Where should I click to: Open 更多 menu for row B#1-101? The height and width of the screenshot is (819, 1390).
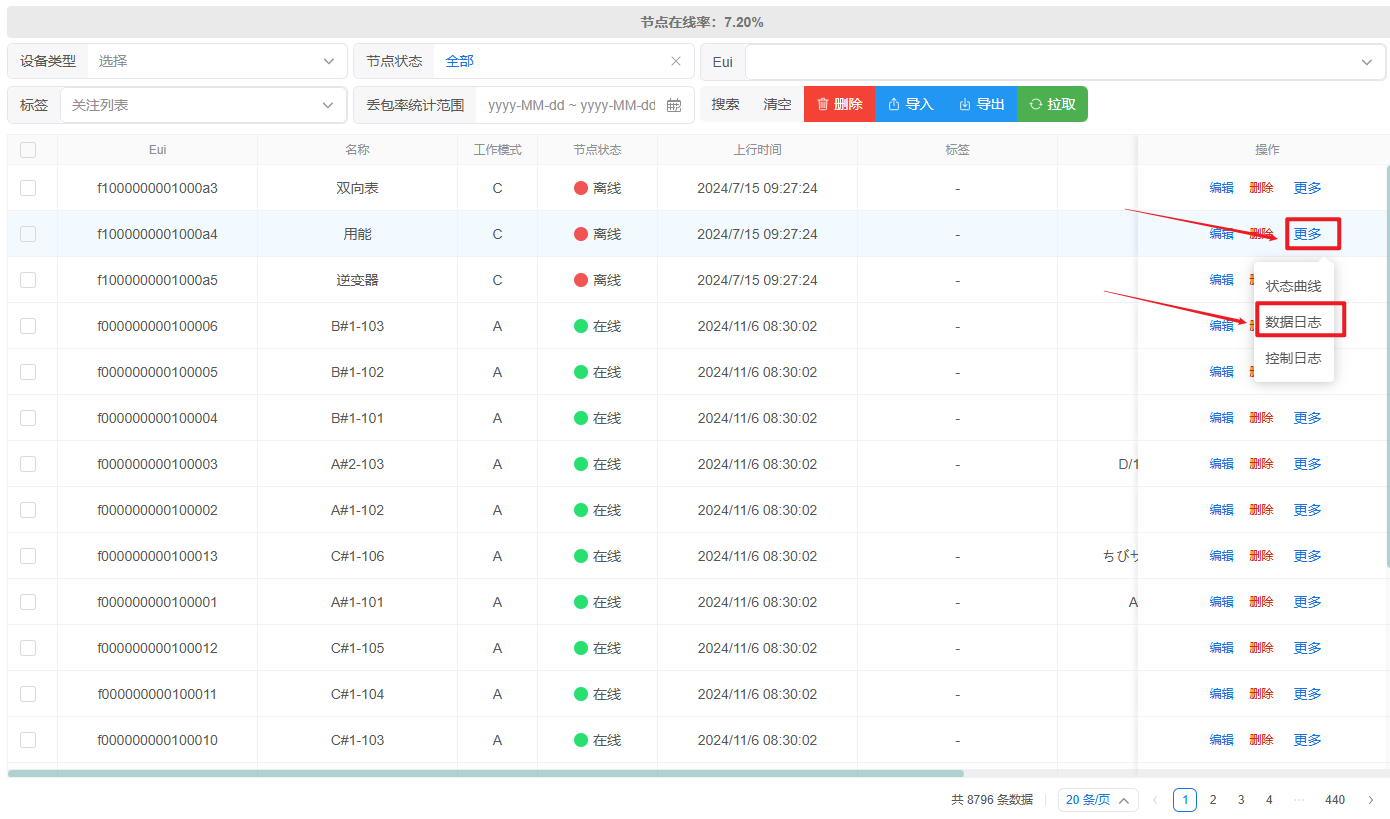(x=1307, y=418)
